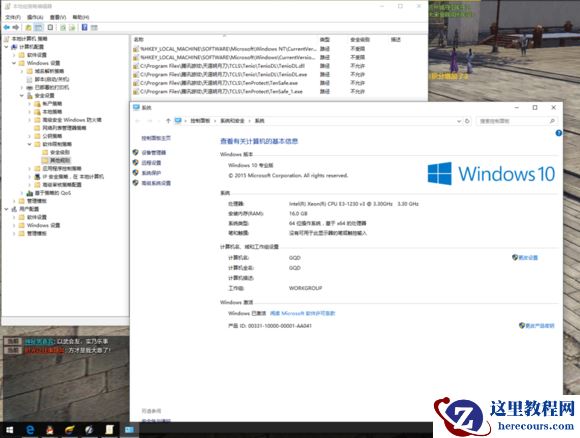Image resolution: width=580 pixels, height=438 pixels.
Task: Expand the 高级安全 Windows 防火墙 node
Action: (30, 120)
